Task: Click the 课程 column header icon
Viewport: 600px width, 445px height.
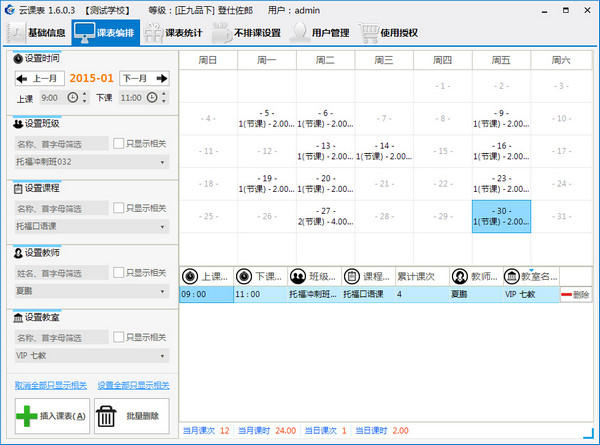Action: click(351, 276)
